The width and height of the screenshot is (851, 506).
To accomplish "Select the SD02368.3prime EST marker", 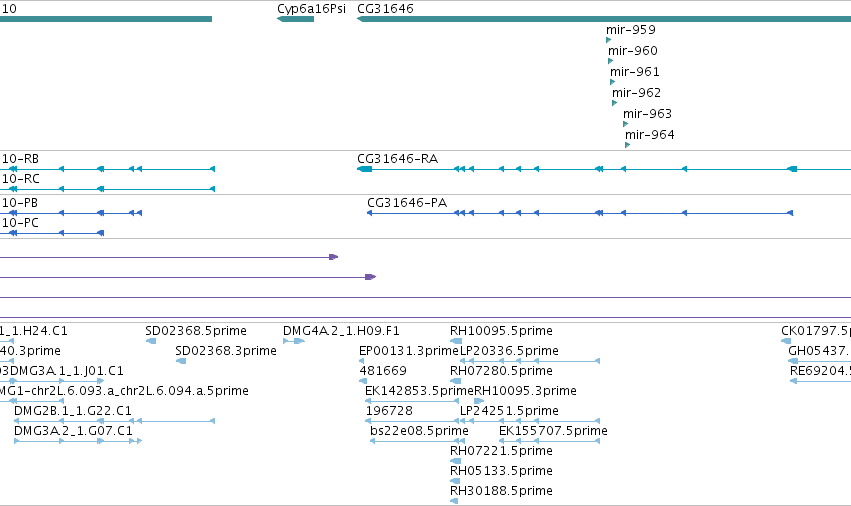I will pyautogui.click(x=181, y=361).
